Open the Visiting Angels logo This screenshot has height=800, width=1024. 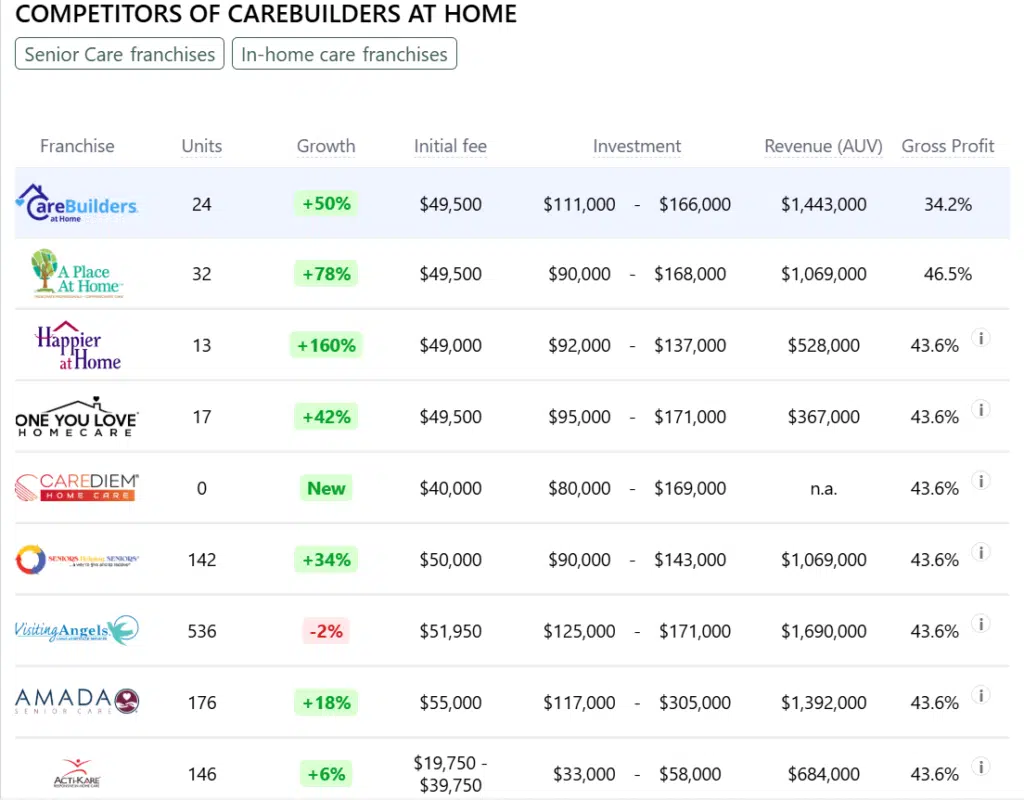[77, 631]
